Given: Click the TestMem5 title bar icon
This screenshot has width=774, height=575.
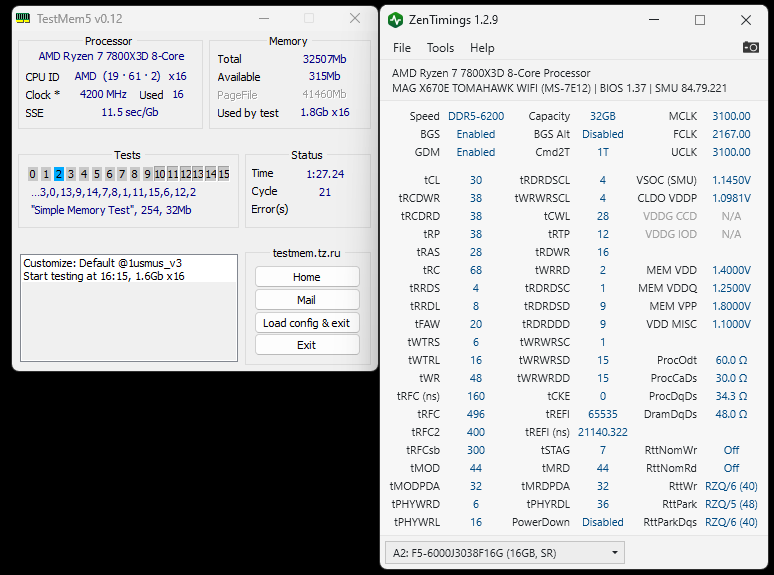Looking at the screenshot, I should coord(23,19).
